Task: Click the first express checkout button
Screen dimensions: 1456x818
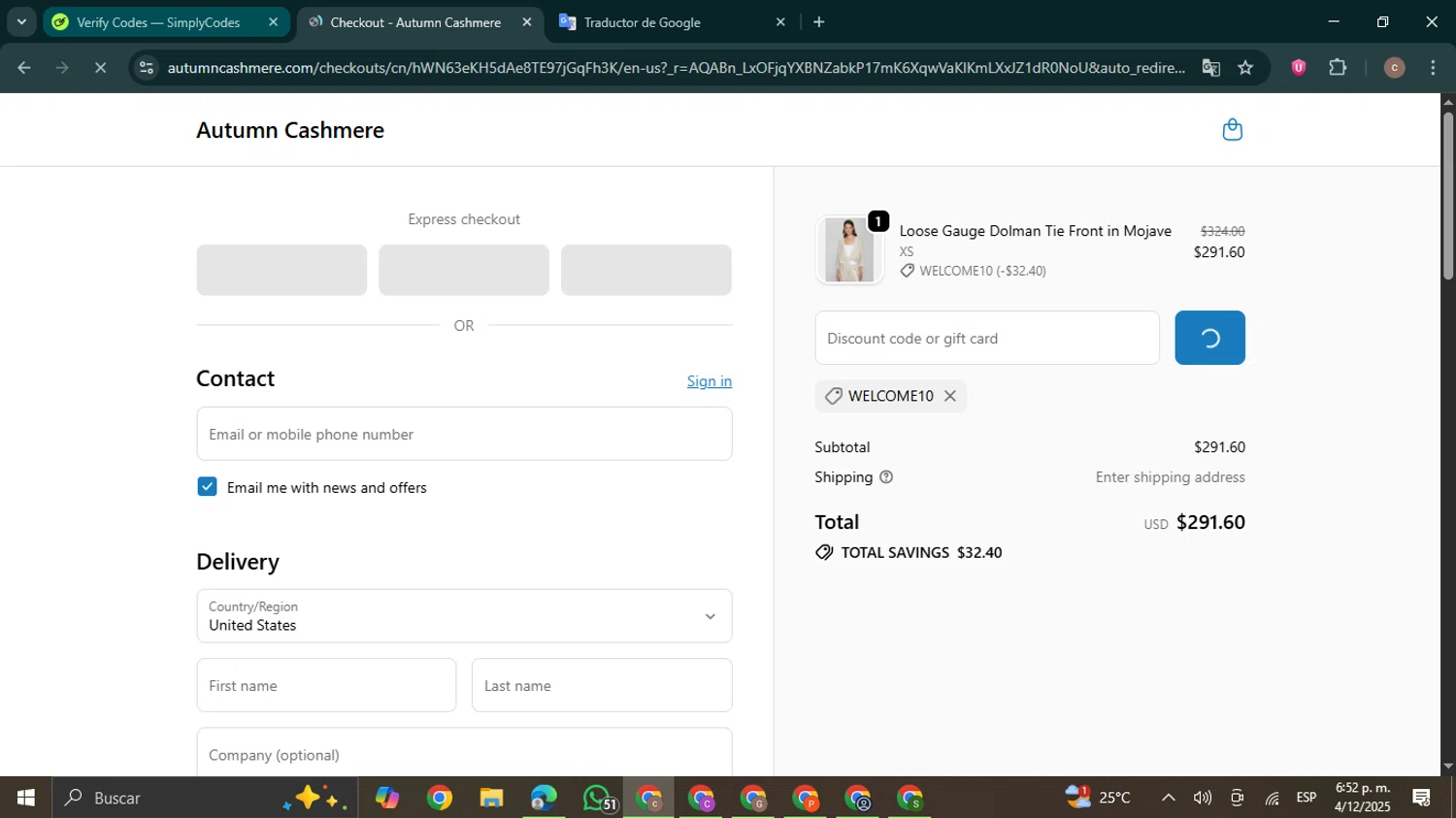Action: (x=281, y=270)
